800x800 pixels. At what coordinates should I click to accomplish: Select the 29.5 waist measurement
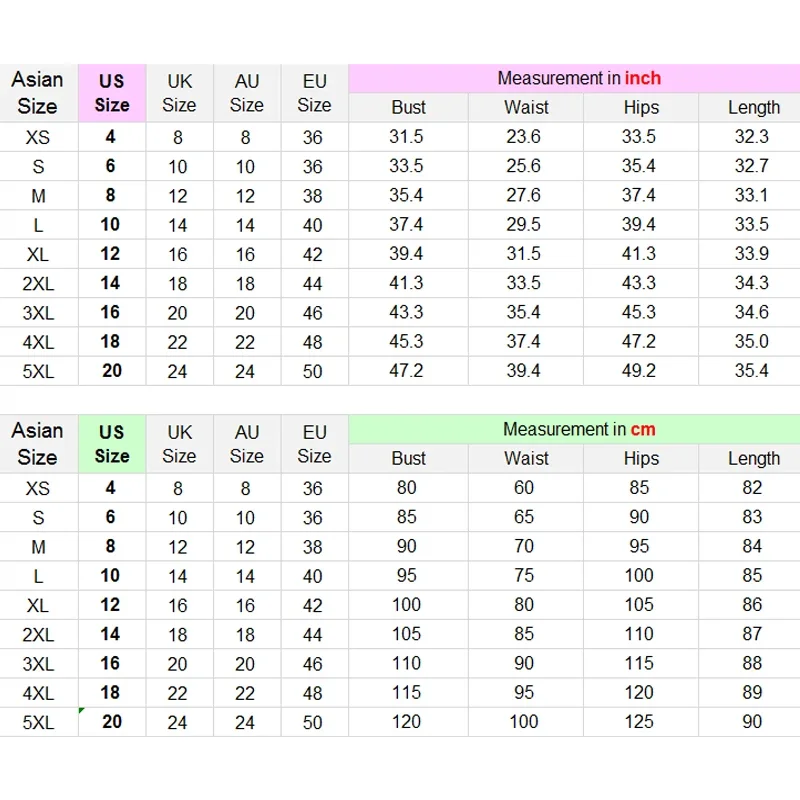[x=523, y=225]
